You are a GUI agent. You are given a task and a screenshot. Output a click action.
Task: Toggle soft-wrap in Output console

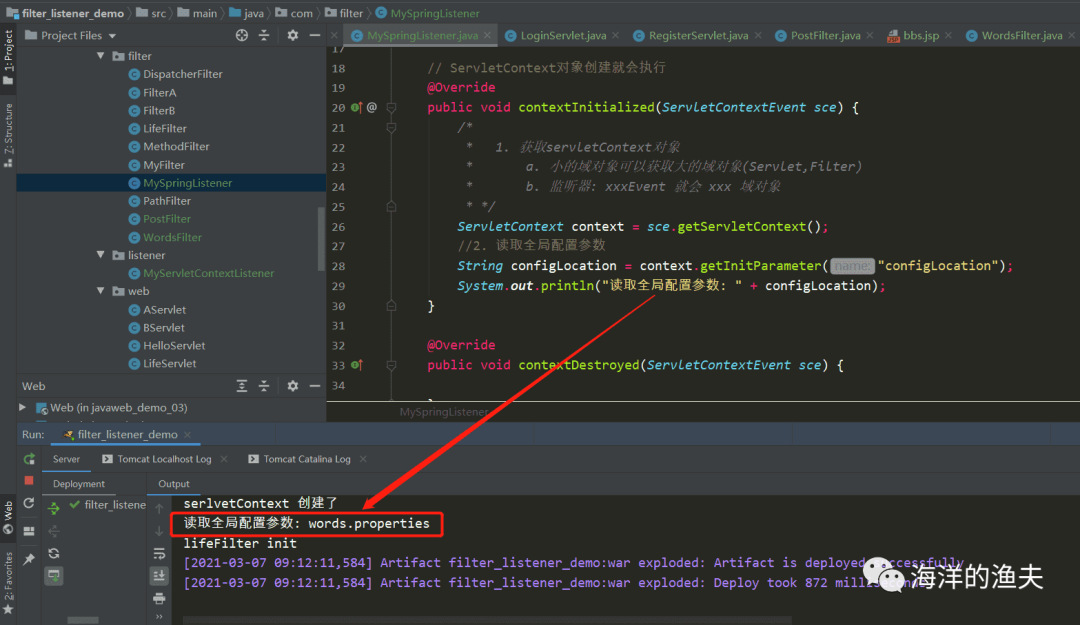coord(159,553)
